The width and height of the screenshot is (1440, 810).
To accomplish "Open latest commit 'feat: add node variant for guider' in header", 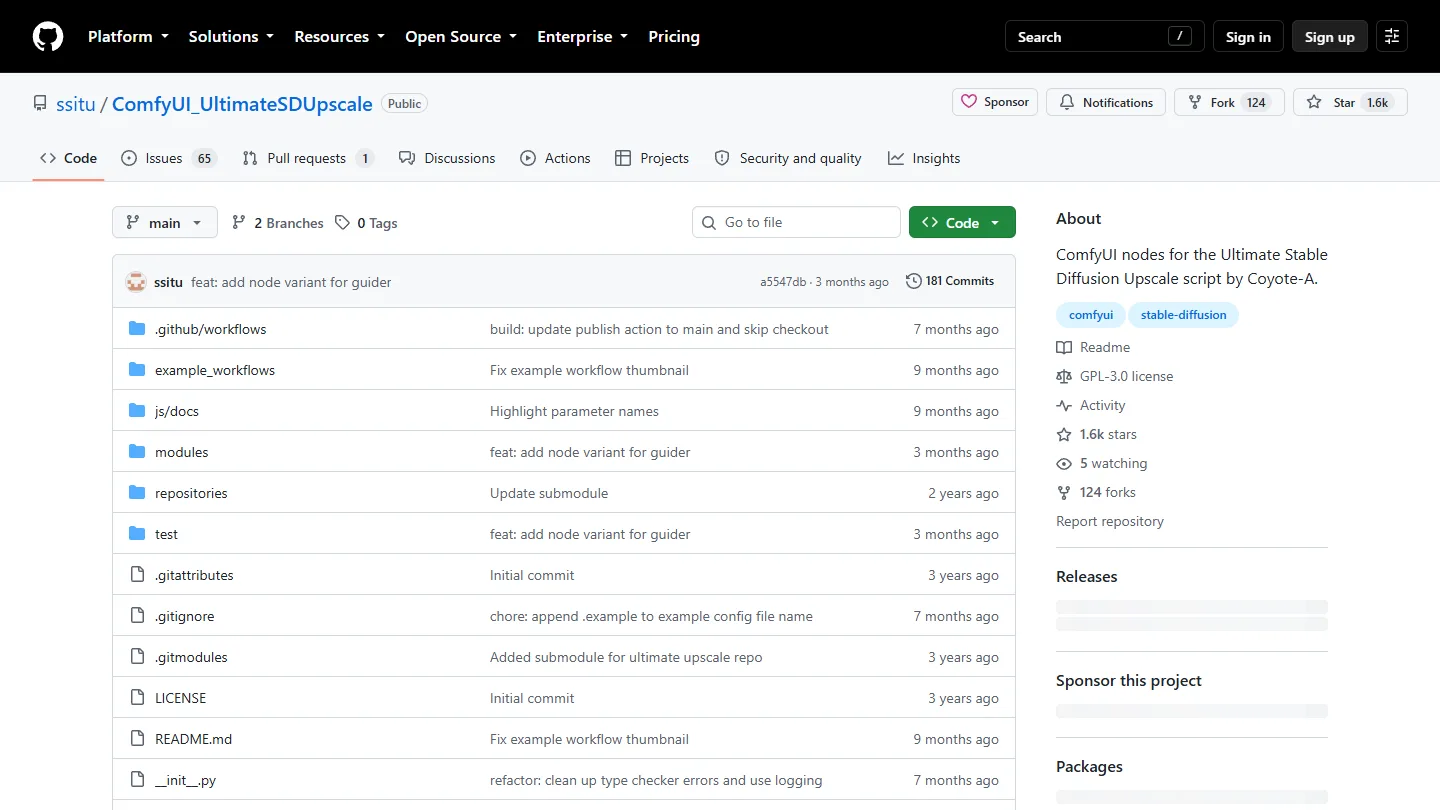I will point(291,282).
